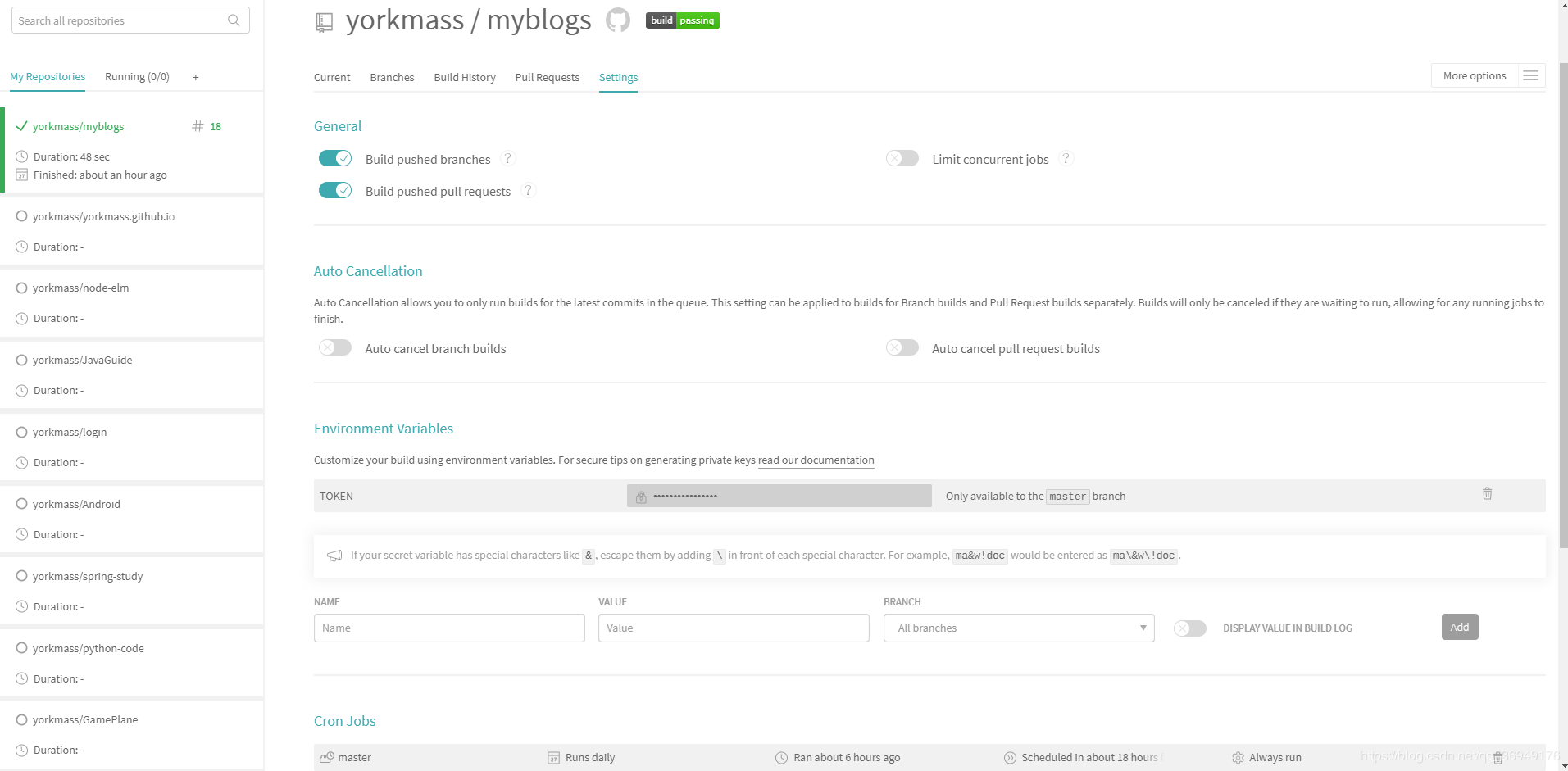Click the repository book icon beside yorkmass

[325, 23]
